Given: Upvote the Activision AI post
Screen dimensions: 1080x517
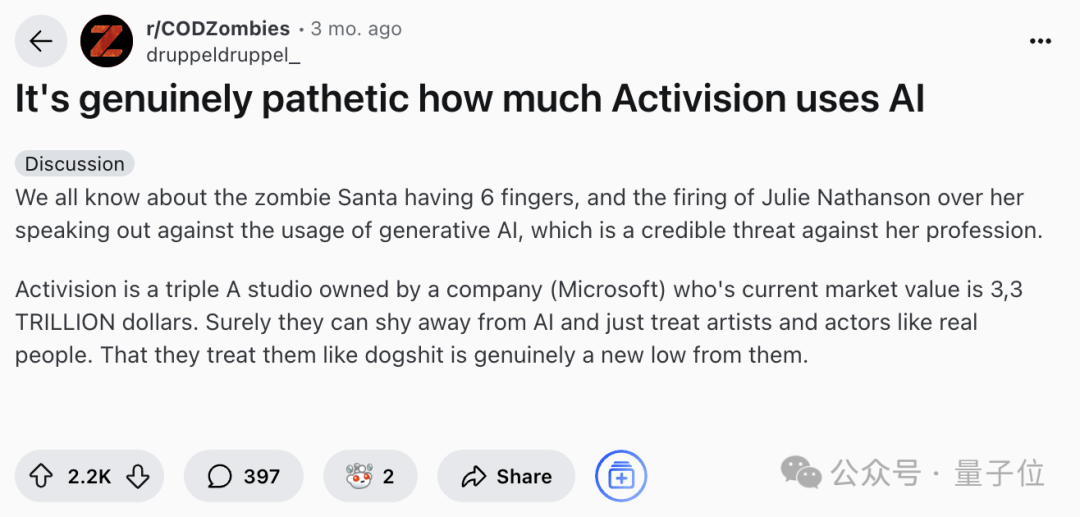Looking at the screenshot, I should 42,476.
